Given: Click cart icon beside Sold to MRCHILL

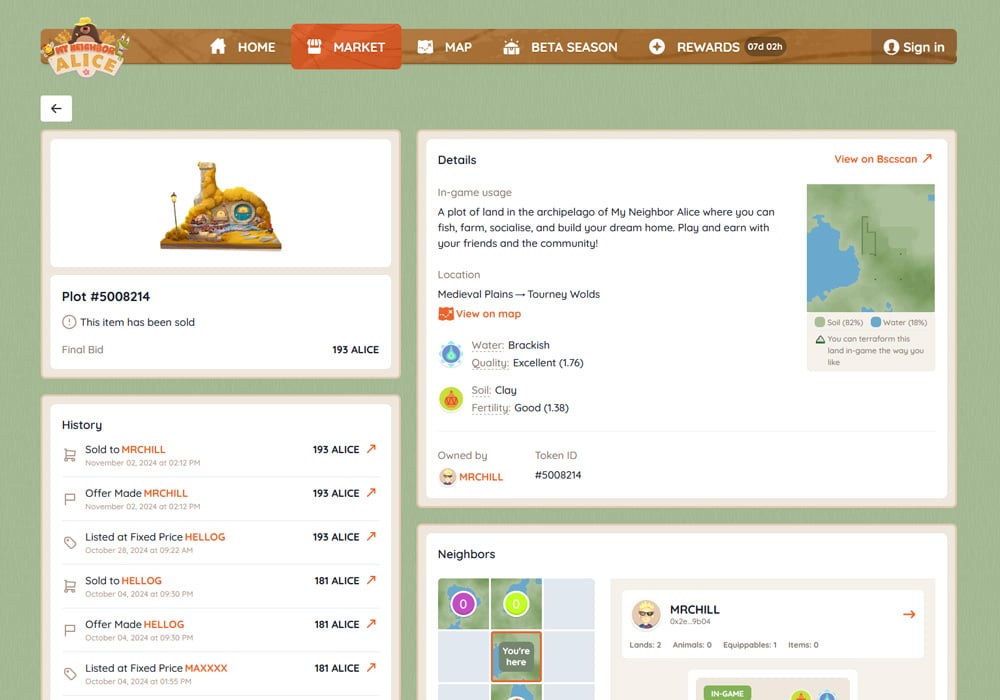Looking at the screenshot, I should point(70,455).
